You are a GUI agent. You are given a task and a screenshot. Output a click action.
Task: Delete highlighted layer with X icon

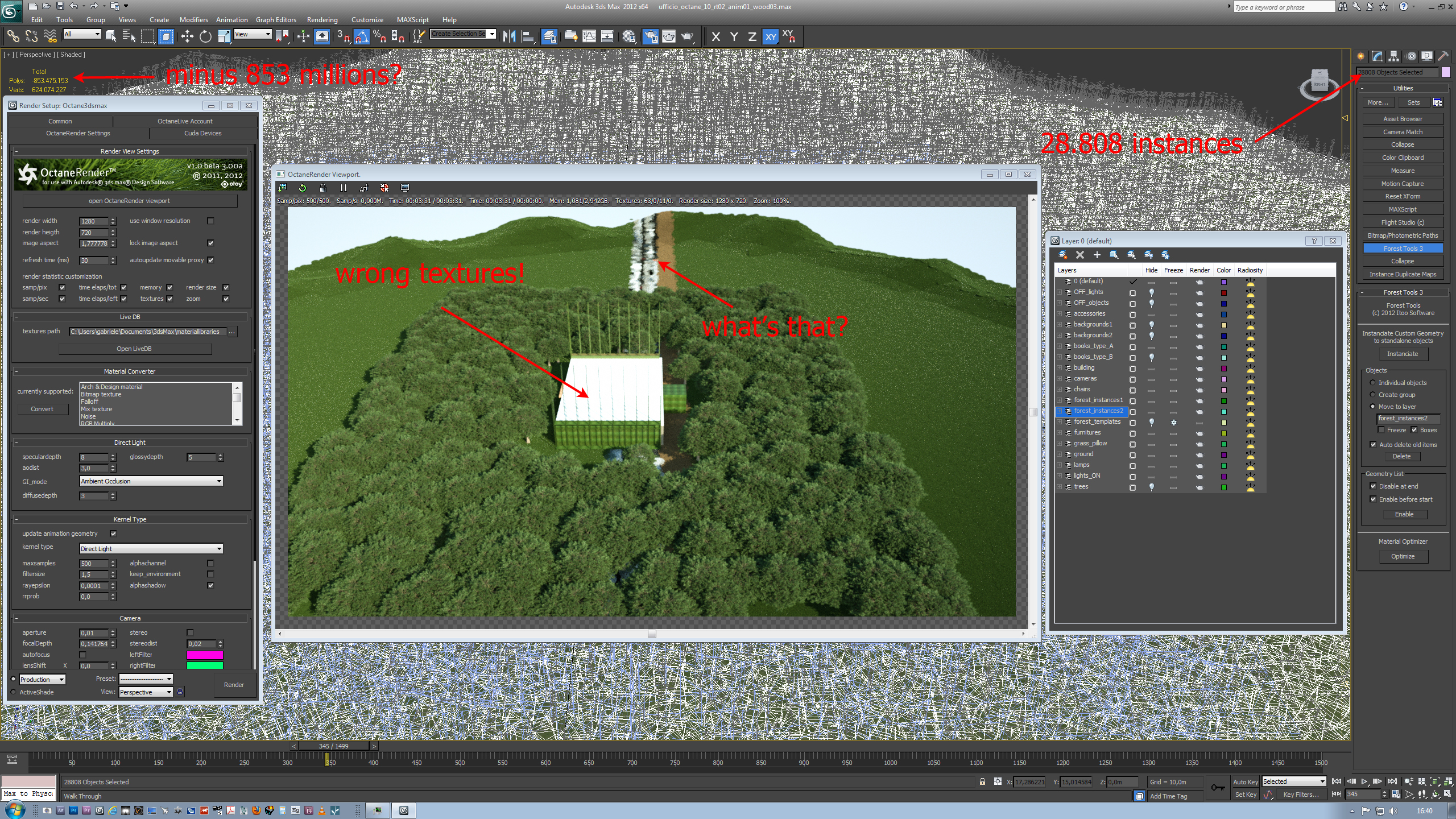coord(1080,255)
